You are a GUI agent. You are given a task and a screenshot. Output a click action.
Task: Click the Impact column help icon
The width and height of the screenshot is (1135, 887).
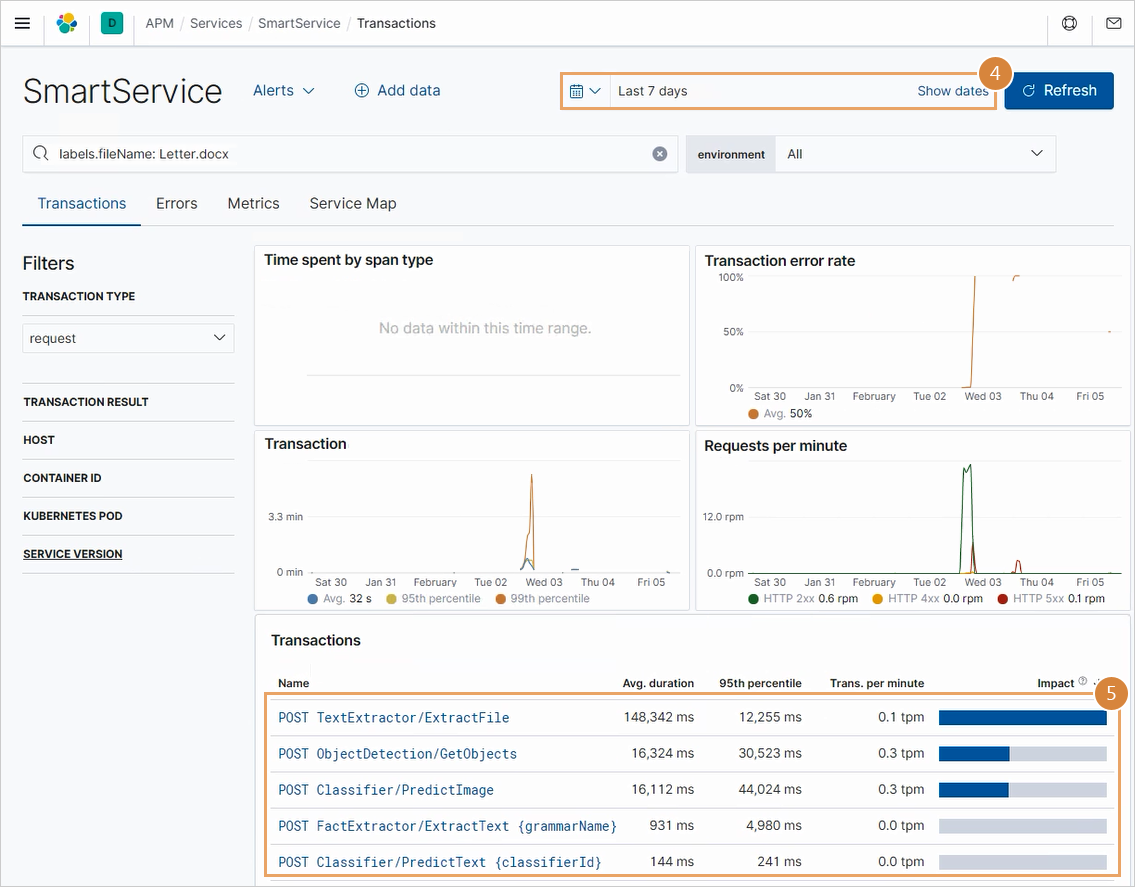1082,682
